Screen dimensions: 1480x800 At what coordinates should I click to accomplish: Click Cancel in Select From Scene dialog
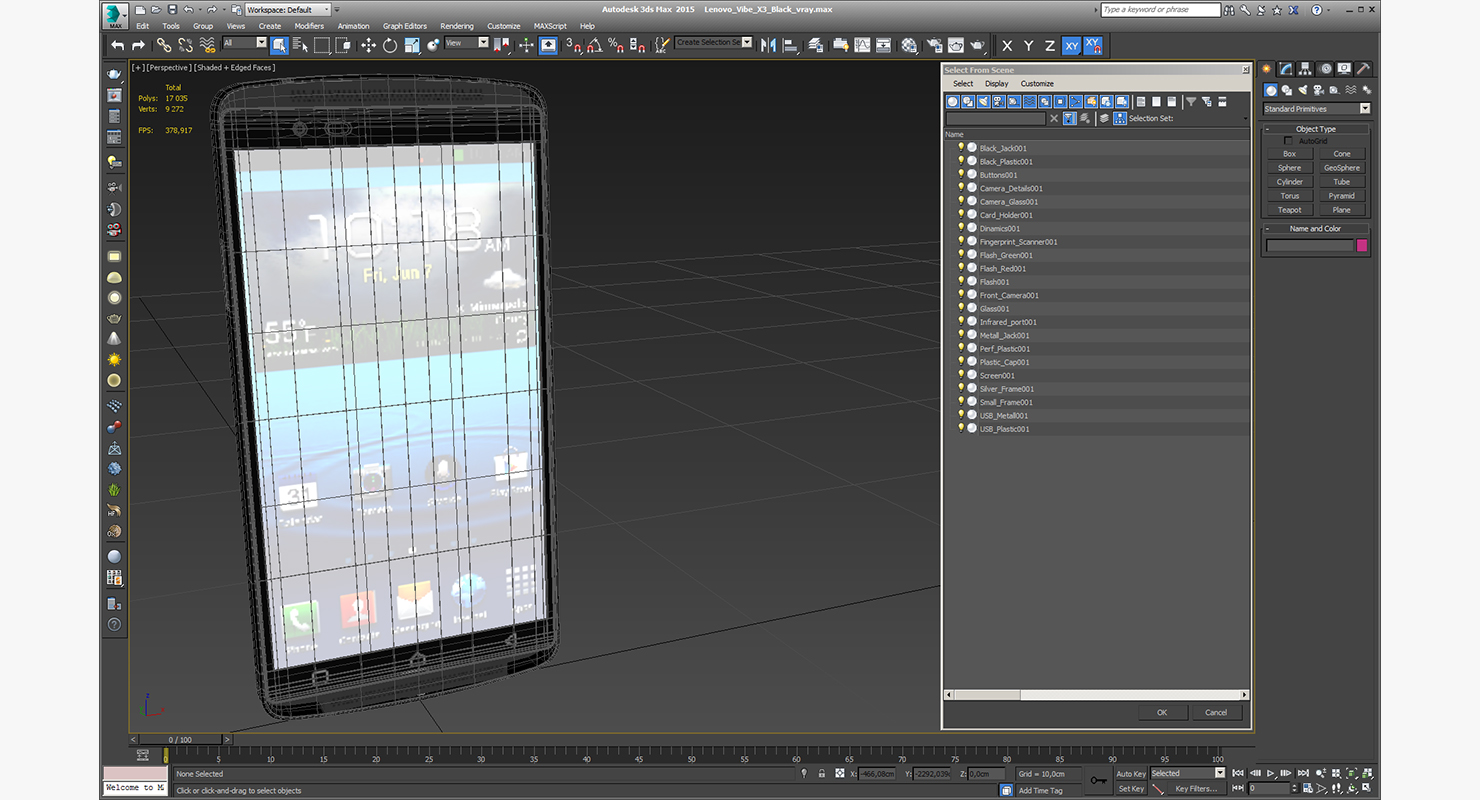click(x=1216, y=713)
